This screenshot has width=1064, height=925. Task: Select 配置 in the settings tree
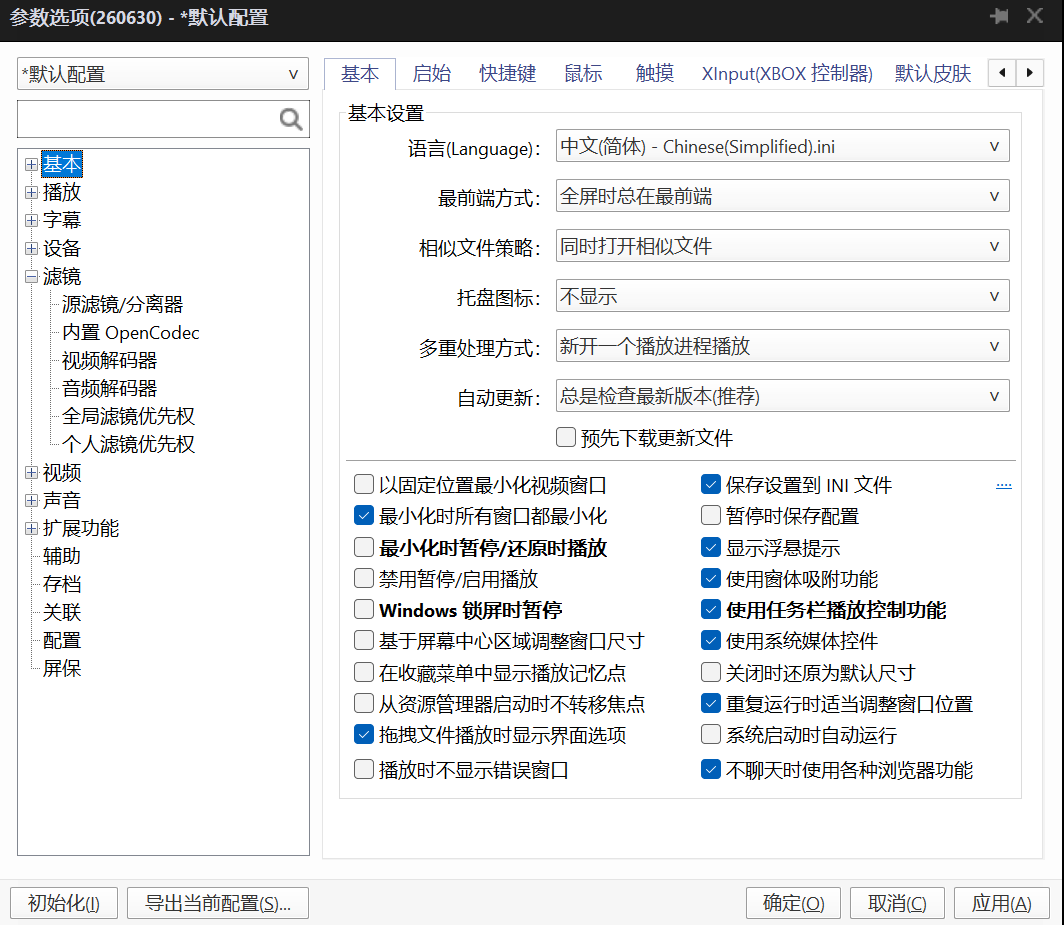[62, 641]
